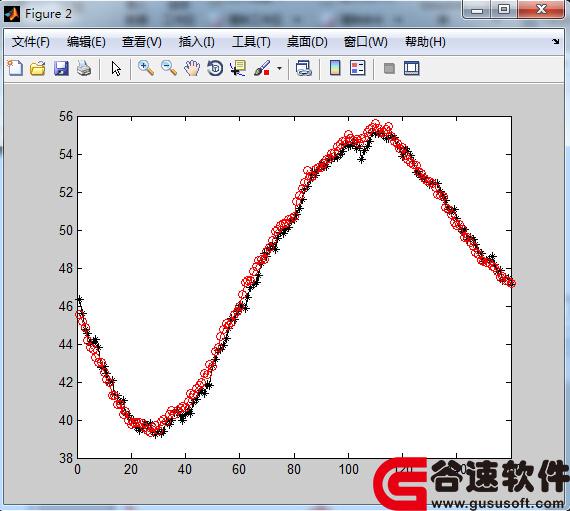Open a file with the folder icon
This screenshot has height=511, width=570.
pyautogui.click(x=37, y=68)
